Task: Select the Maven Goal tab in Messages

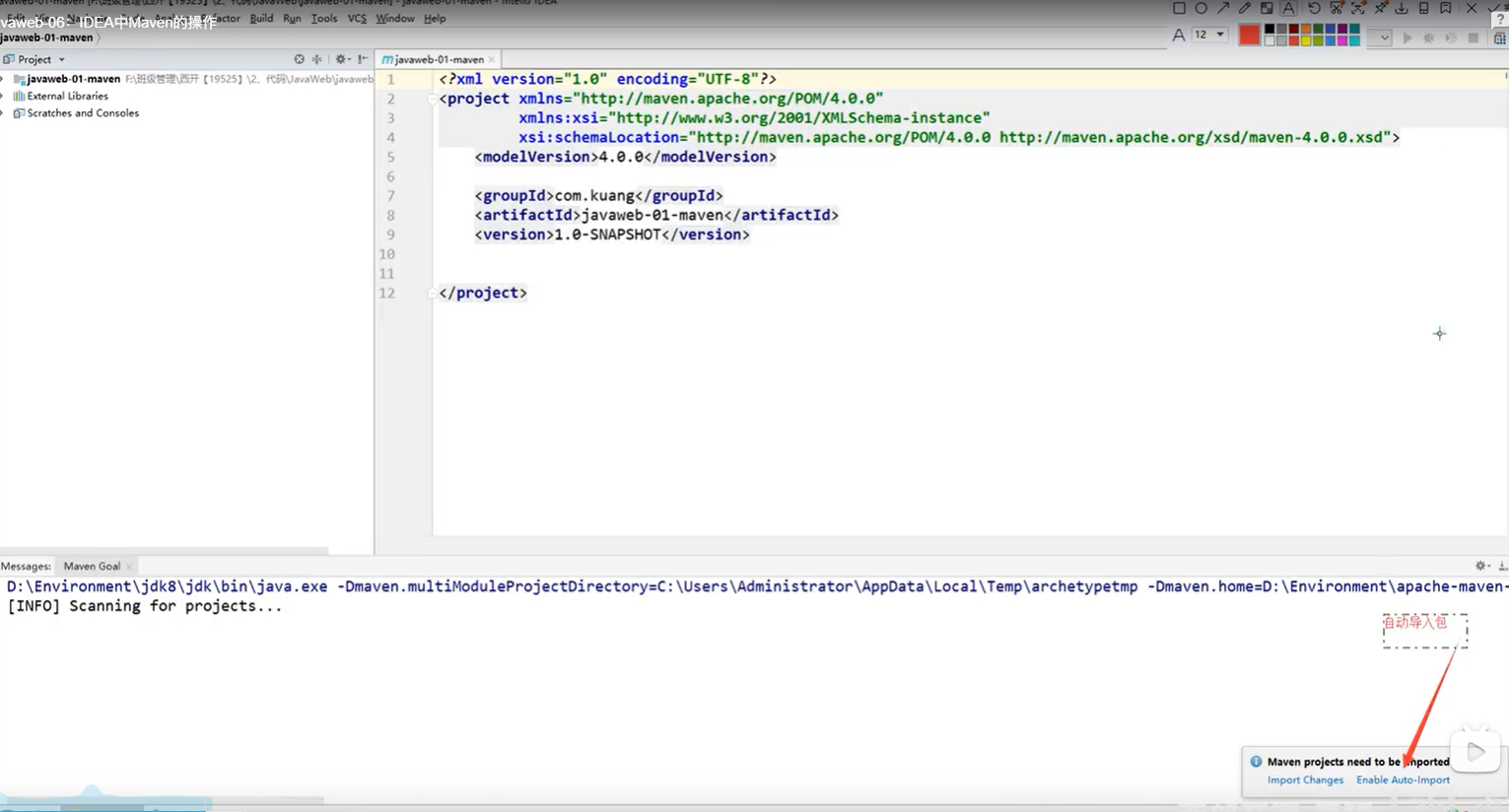Action: (92, 566)
